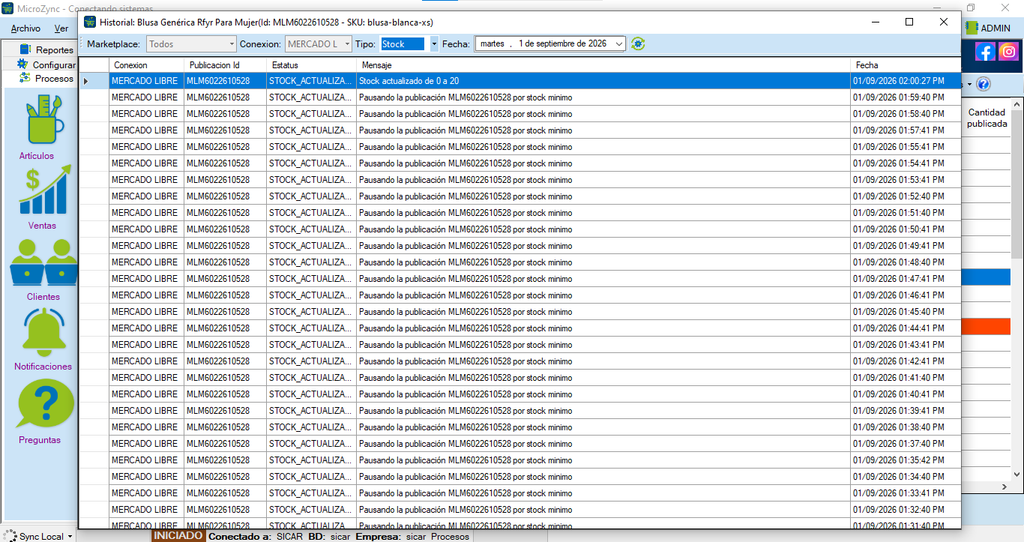The height and width of the screenshot is (542, 1024).
Task: Select the row dated 01:40:41 PM
Action: point(520,394)
